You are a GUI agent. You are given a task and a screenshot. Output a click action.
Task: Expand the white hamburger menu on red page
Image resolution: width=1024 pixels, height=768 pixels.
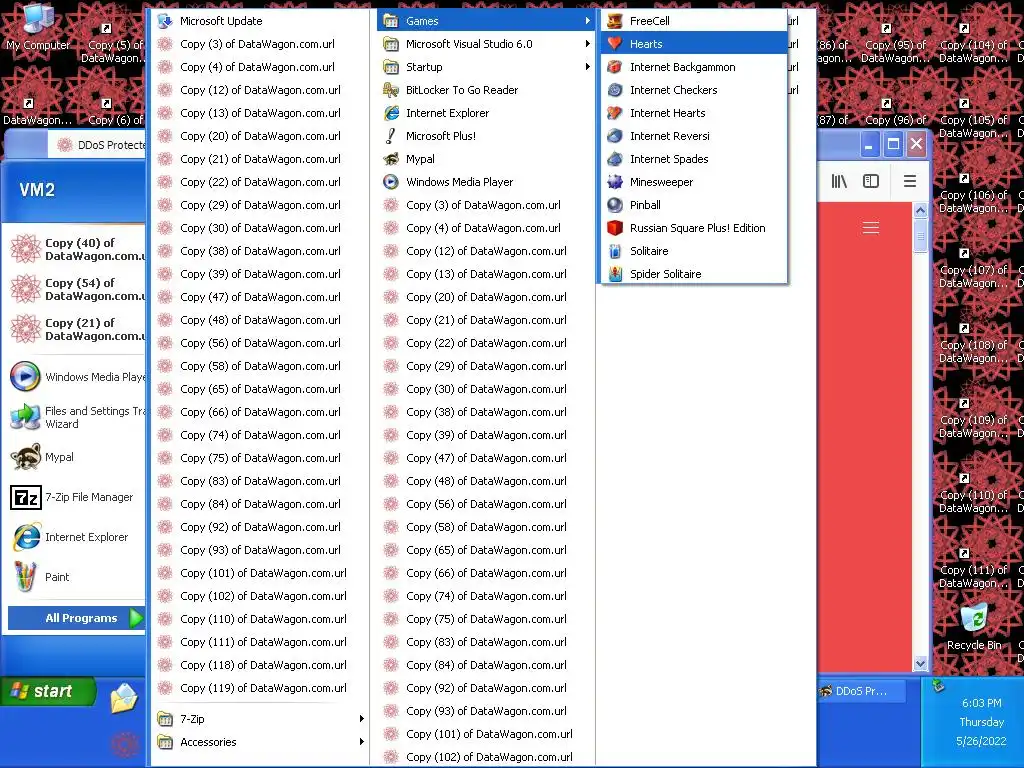871,227
